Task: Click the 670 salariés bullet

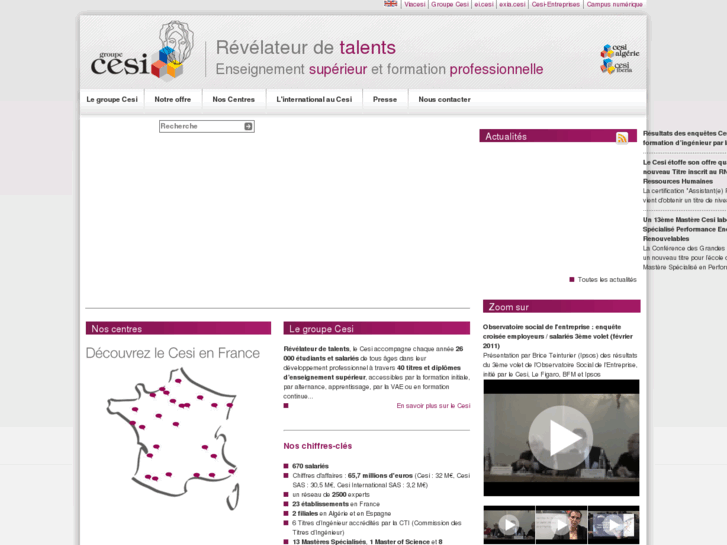Action: 310,466
